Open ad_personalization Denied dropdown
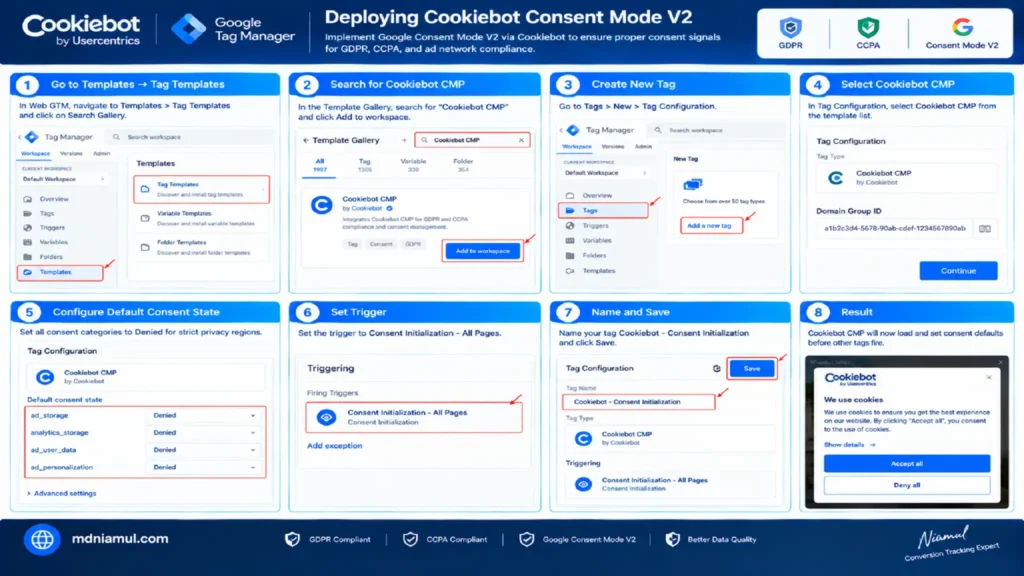 click(x=204, y=468)
